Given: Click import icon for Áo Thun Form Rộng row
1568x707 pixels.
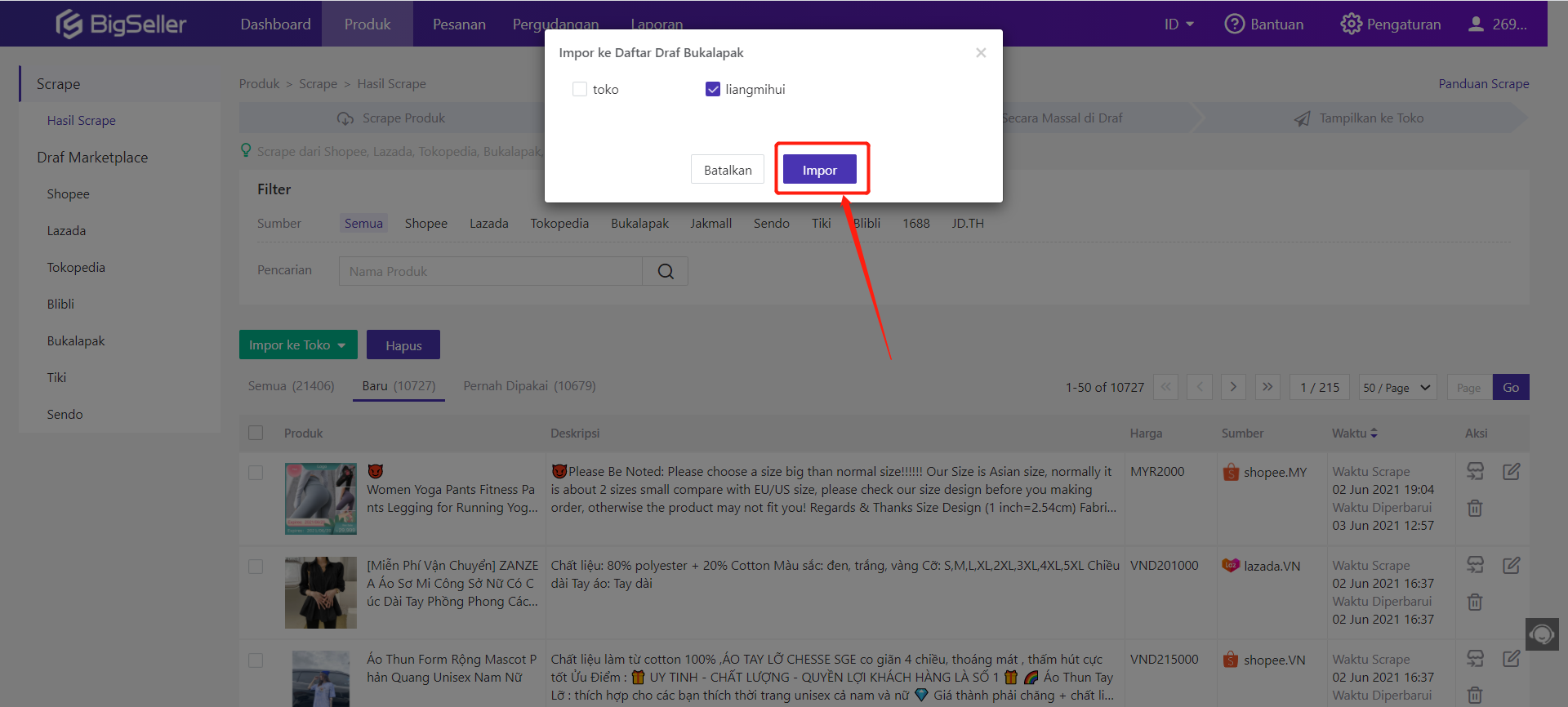Looking at the screenshot, I should pos(1475,658).
